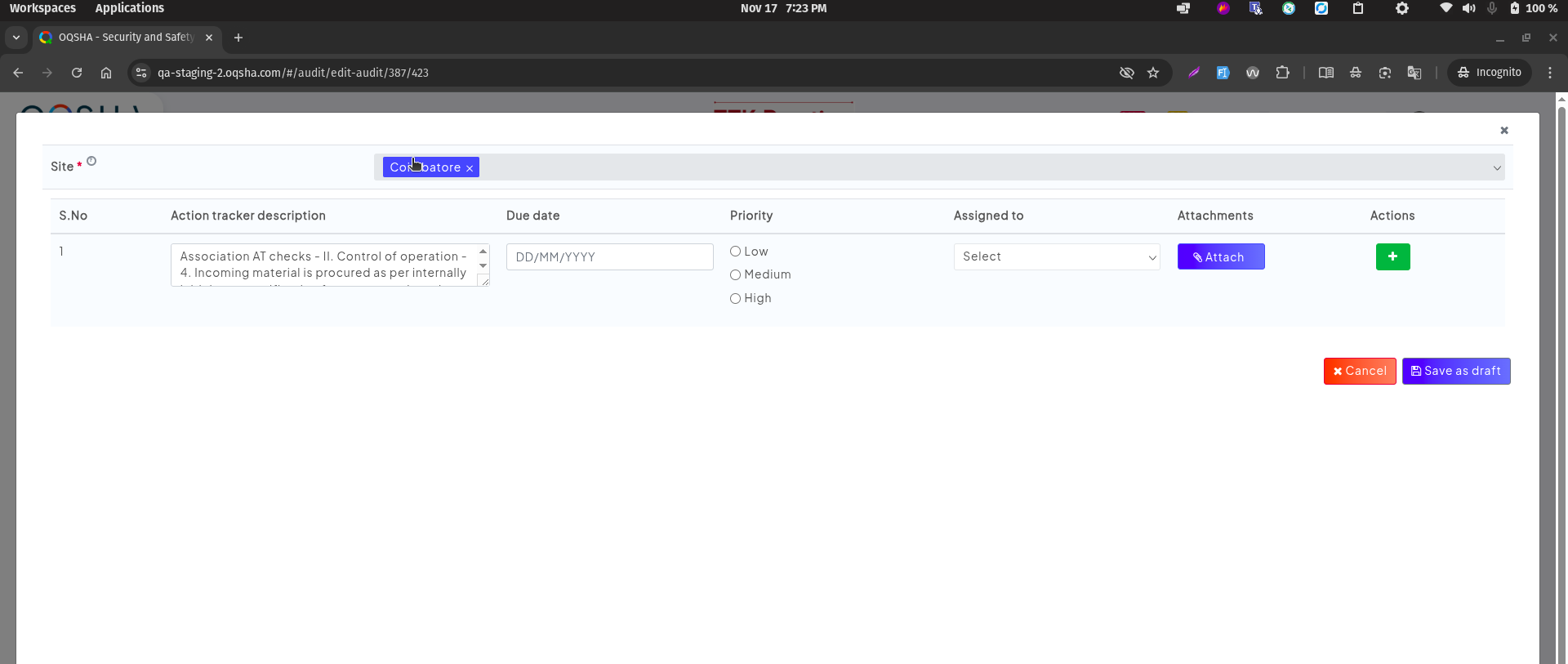Image resolution: width=1568 pixels, height=664 pixels.
Task: Close the modal with the X icon
Action: coord(1503,131)
